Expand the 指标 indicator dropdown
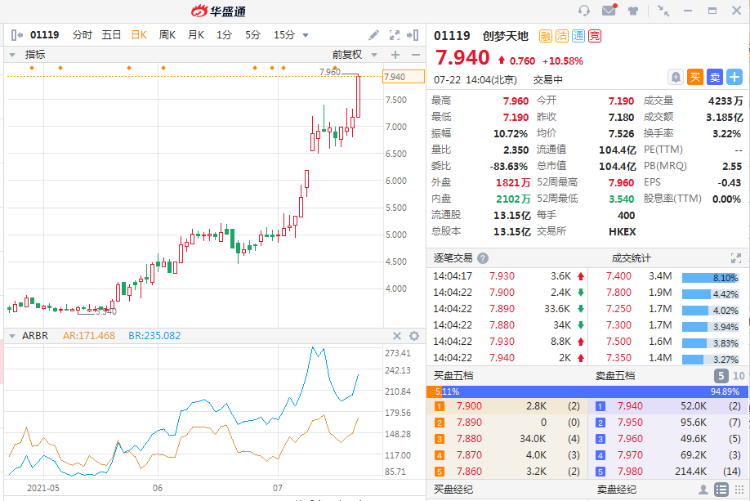This screenshot has height=501, width=750. tap(12, 55)
